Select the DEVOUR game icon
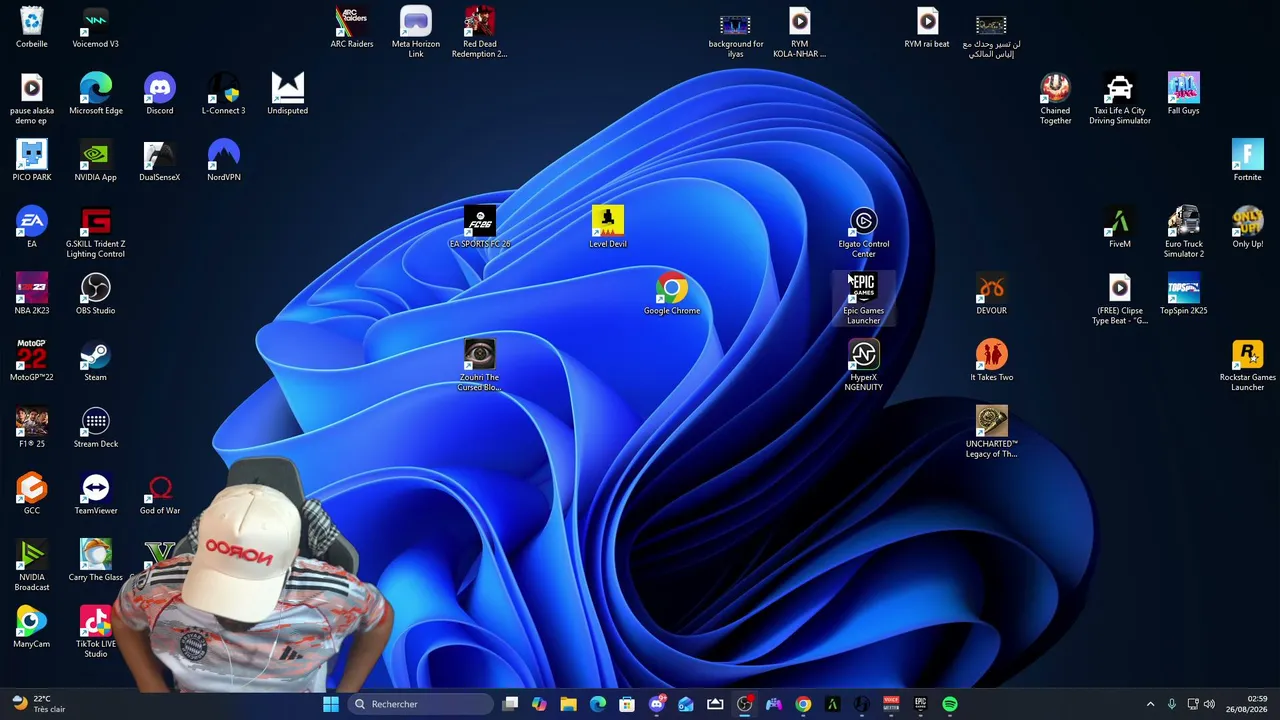This screenshot has width=1280, height=720. 992,295
